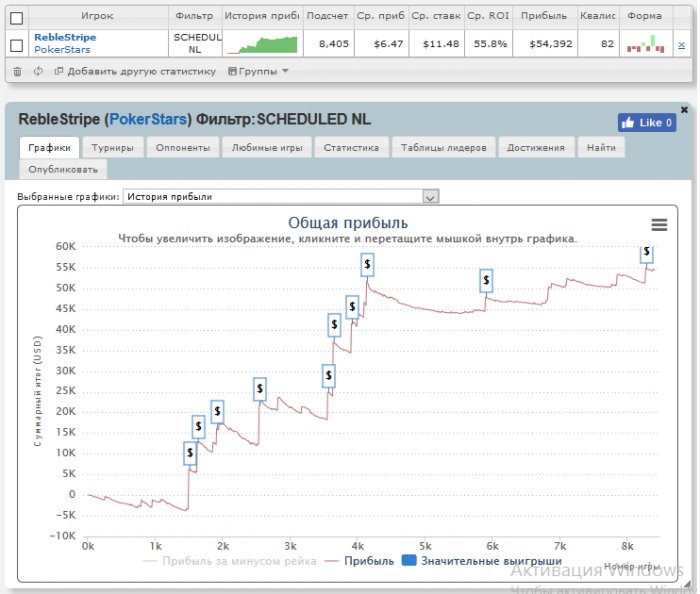700x594 pixels.
Task: Click the trash delete icon below the table
Action: [x=17, y=71]
